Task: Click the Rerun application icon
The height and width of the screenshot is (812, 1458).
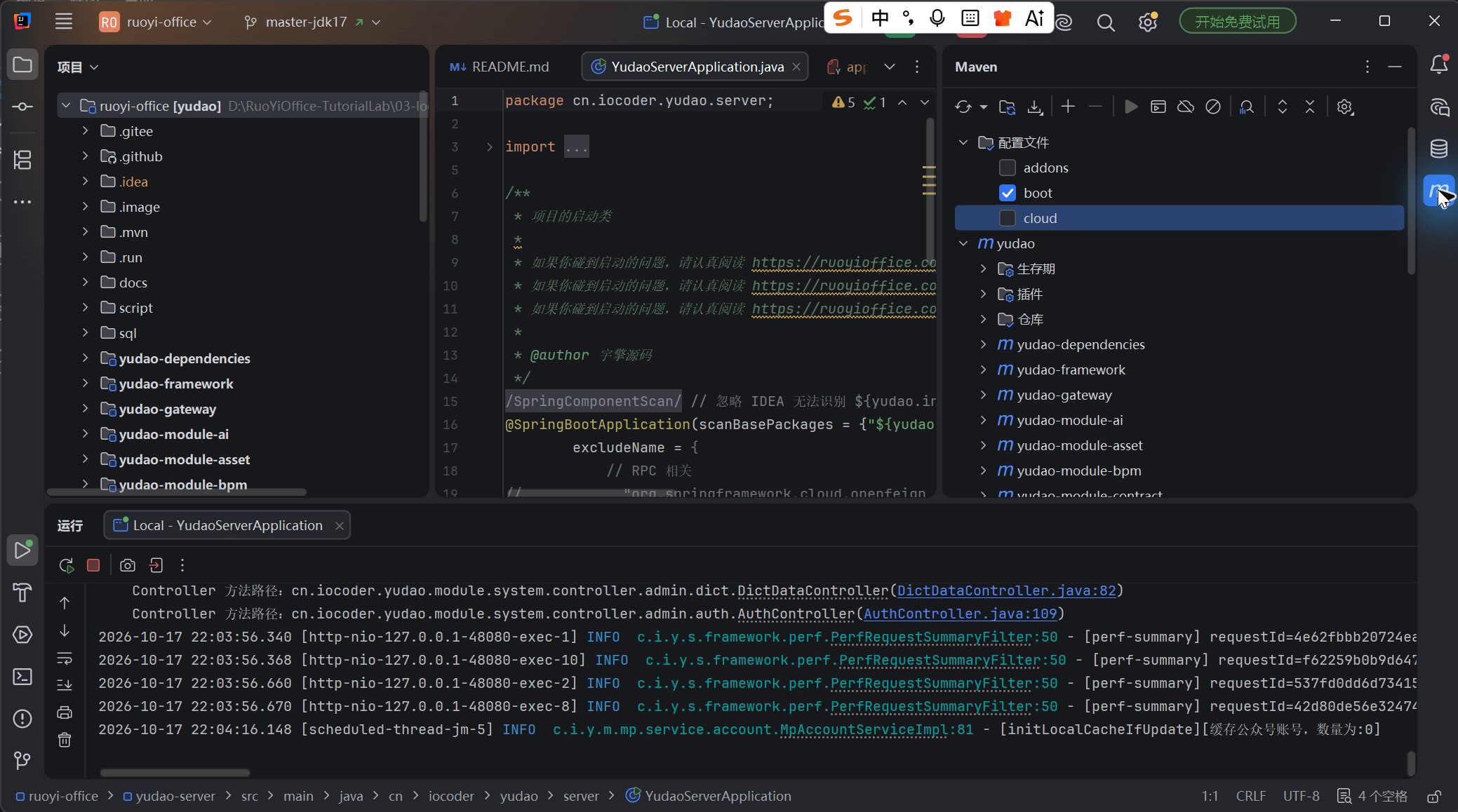Action: (67, 565)
